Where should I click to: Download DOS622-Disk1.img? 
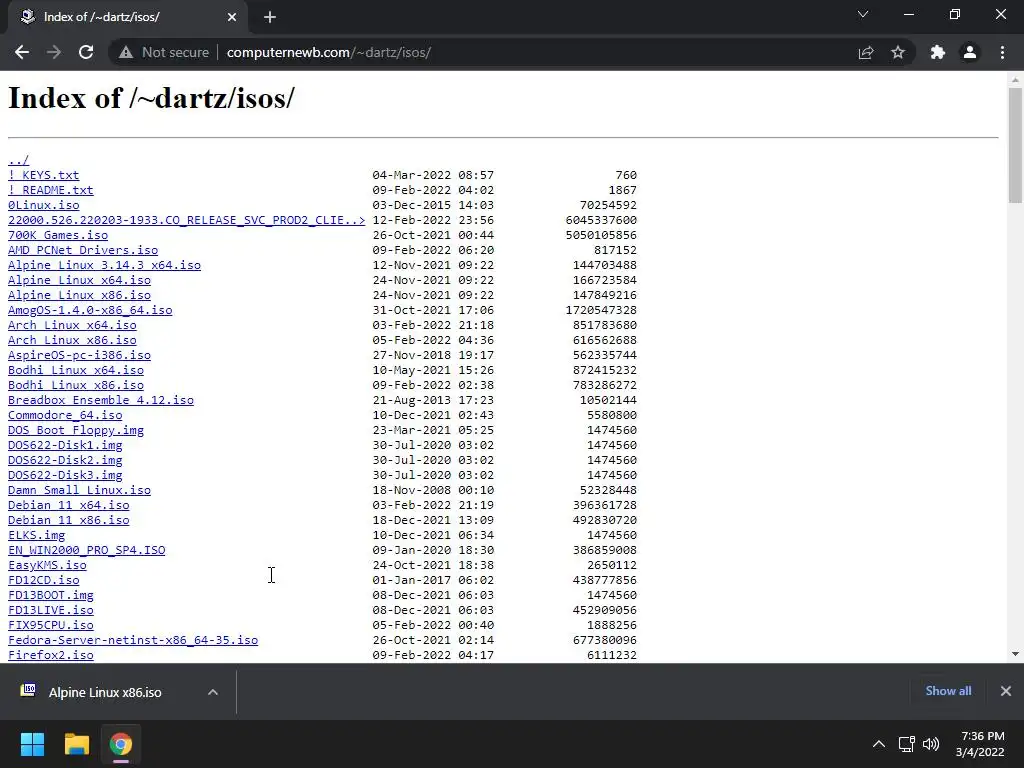click(x=65, y=445)
